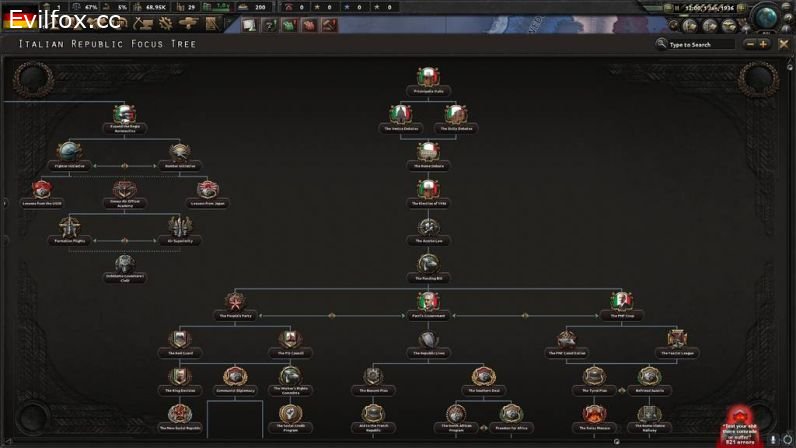Zoom in the focus tree view

click(763, 44)
